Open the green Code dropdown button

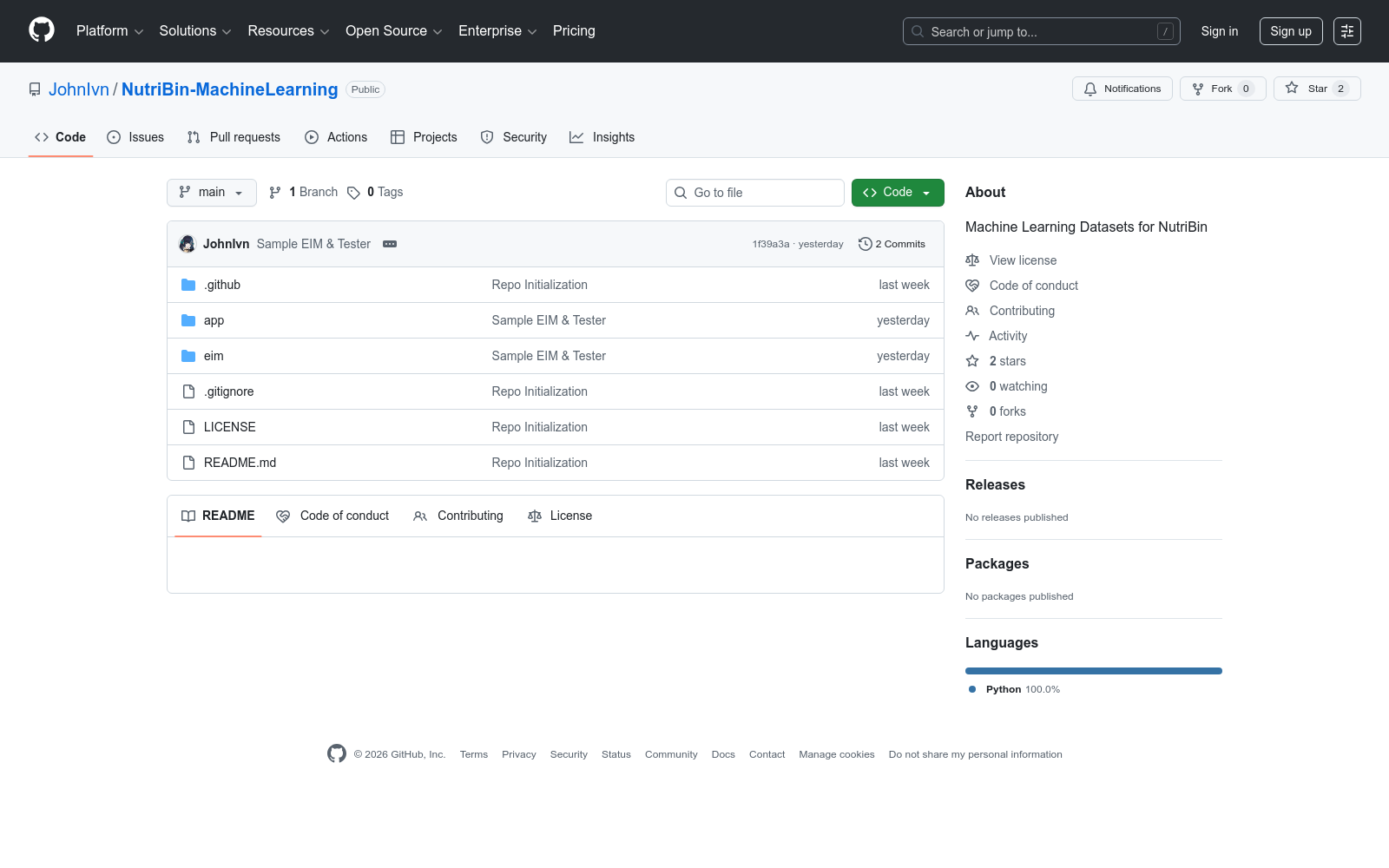click(x=898, y=193)
